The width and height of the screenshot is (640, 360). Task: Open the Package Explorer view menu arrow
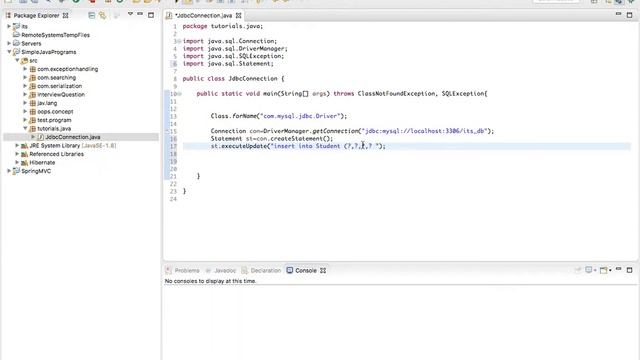tap(130, 14)
